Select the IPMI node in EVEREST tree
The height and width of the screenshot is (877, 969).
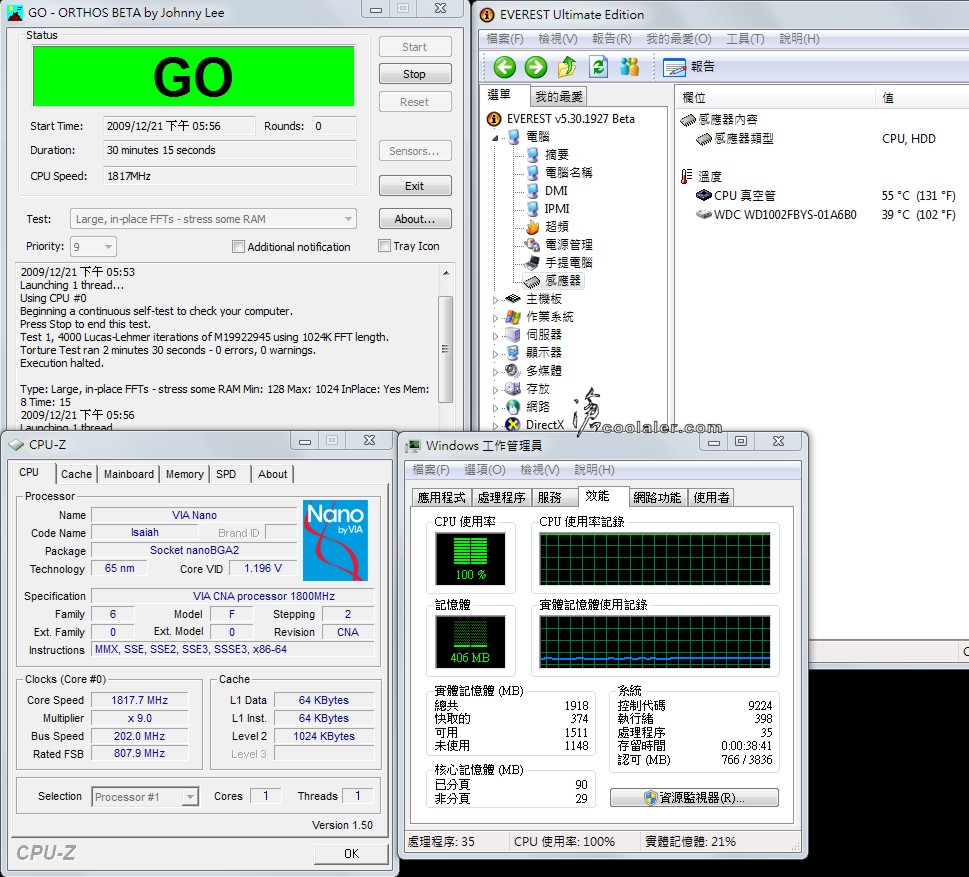[x=557, y=208]
